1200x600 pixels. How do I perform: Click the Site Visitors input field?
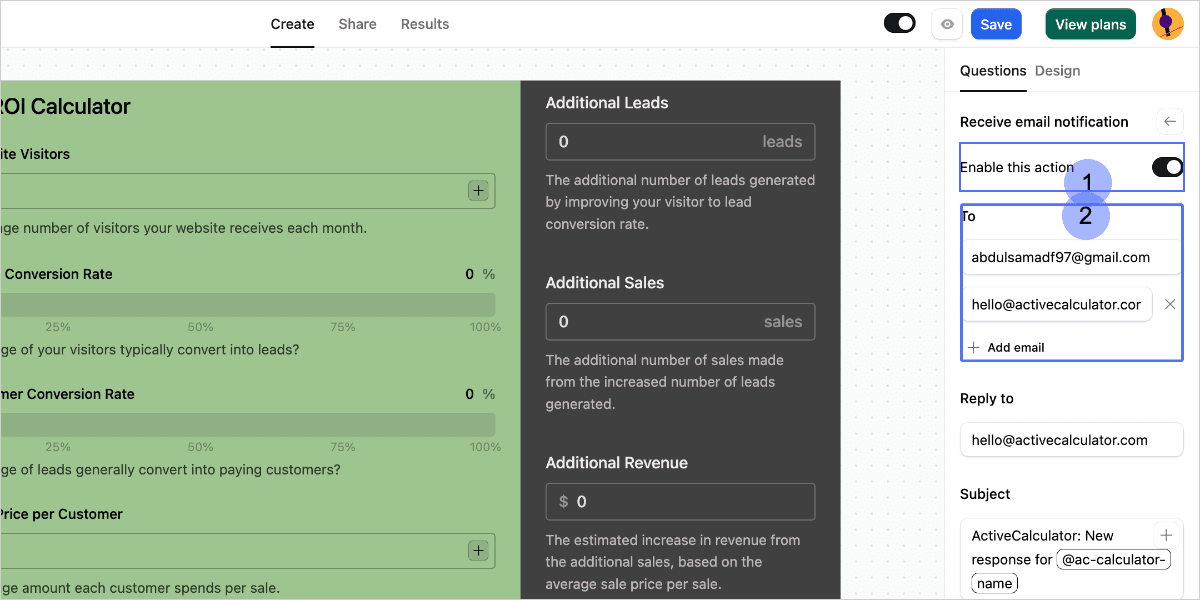point(248,191)
